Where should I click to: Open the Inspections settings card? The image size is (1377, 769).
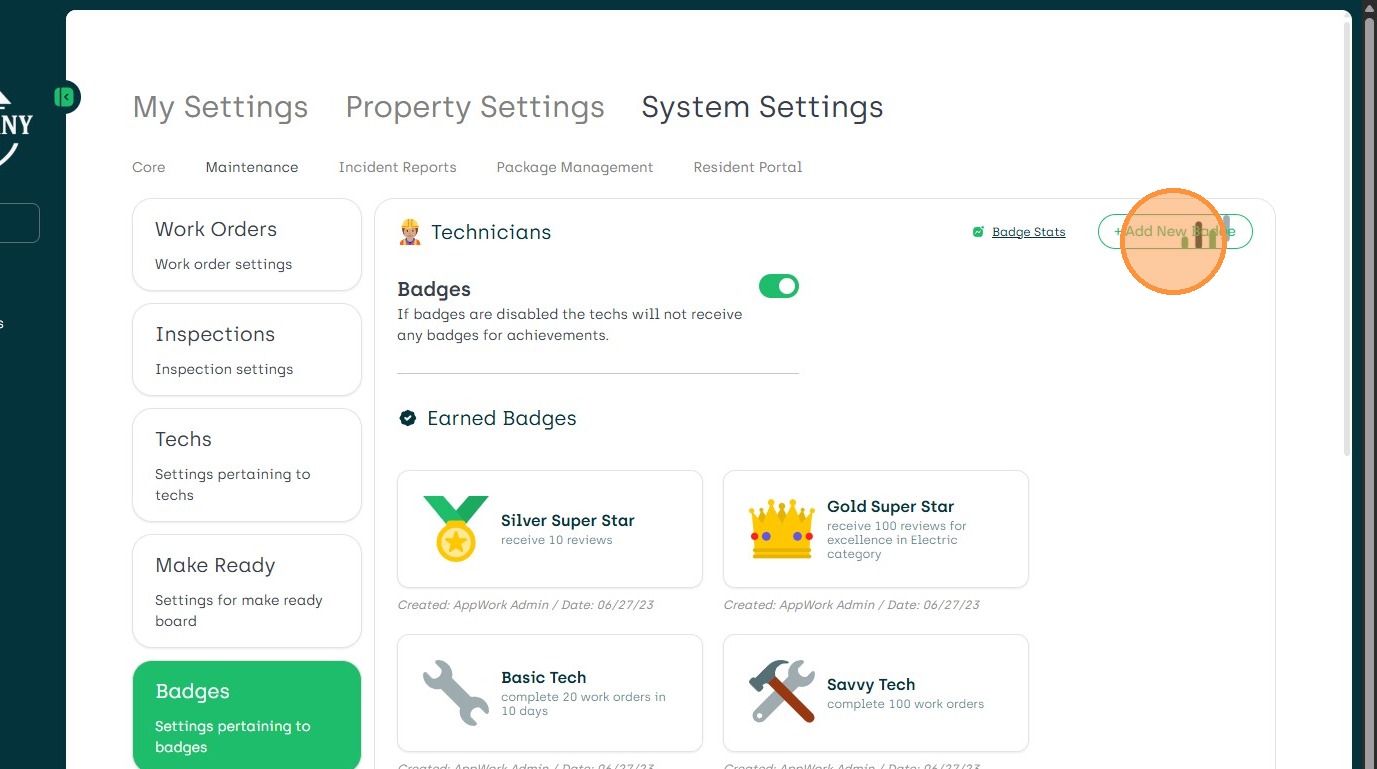tap(247, 350)
